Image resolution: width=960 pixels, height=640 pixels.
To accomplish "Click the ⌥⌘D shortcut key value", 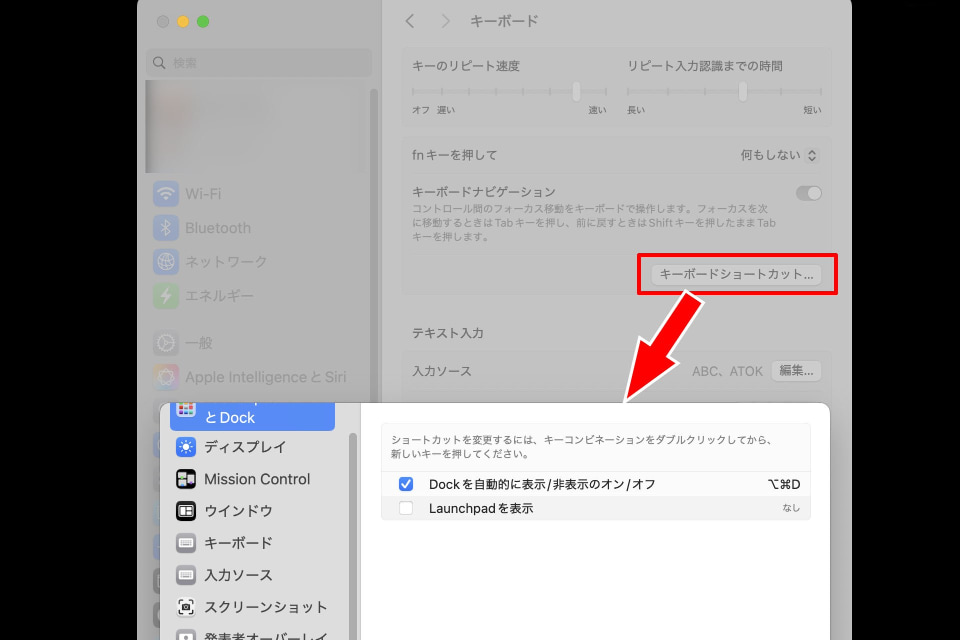I will point(784,484).
